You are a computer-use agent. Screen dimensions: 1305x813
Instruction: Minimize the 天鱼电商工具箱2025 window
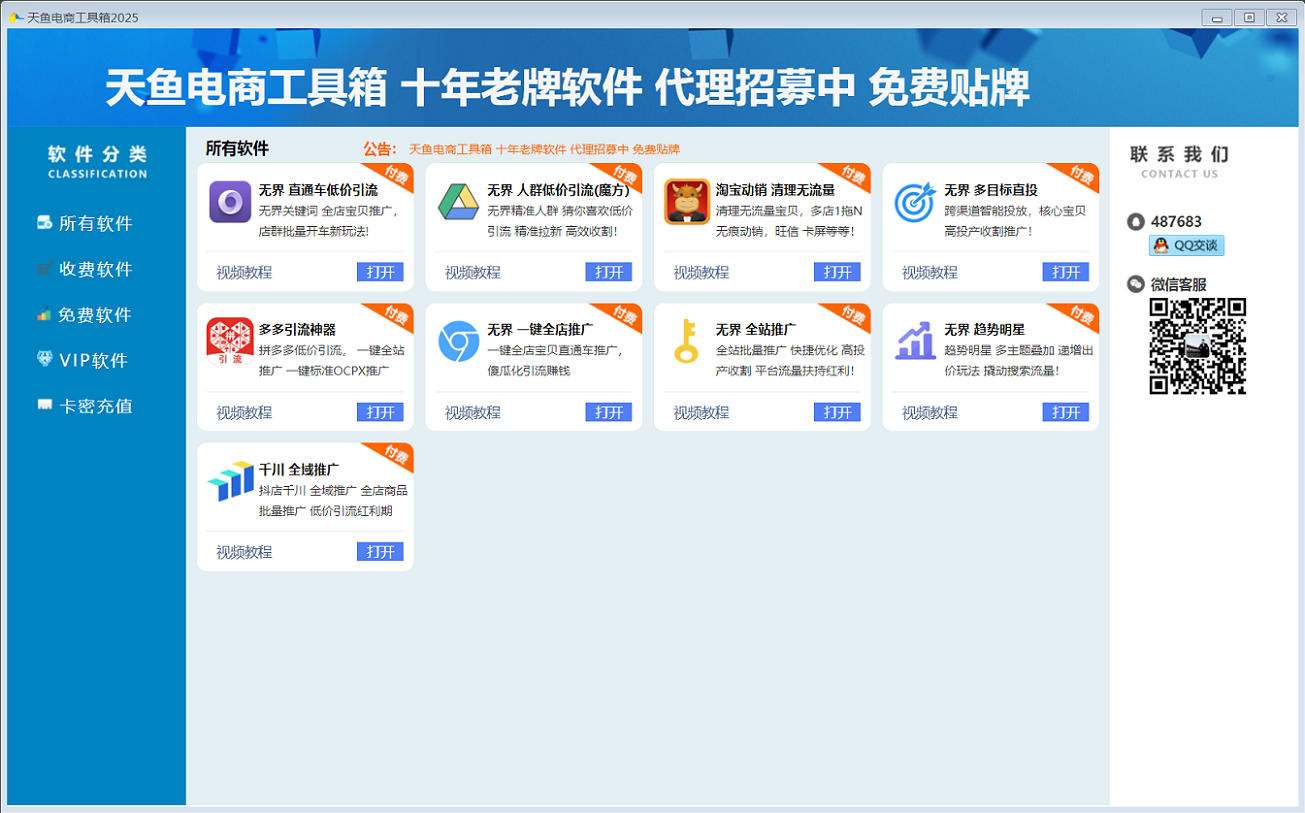1217,17
